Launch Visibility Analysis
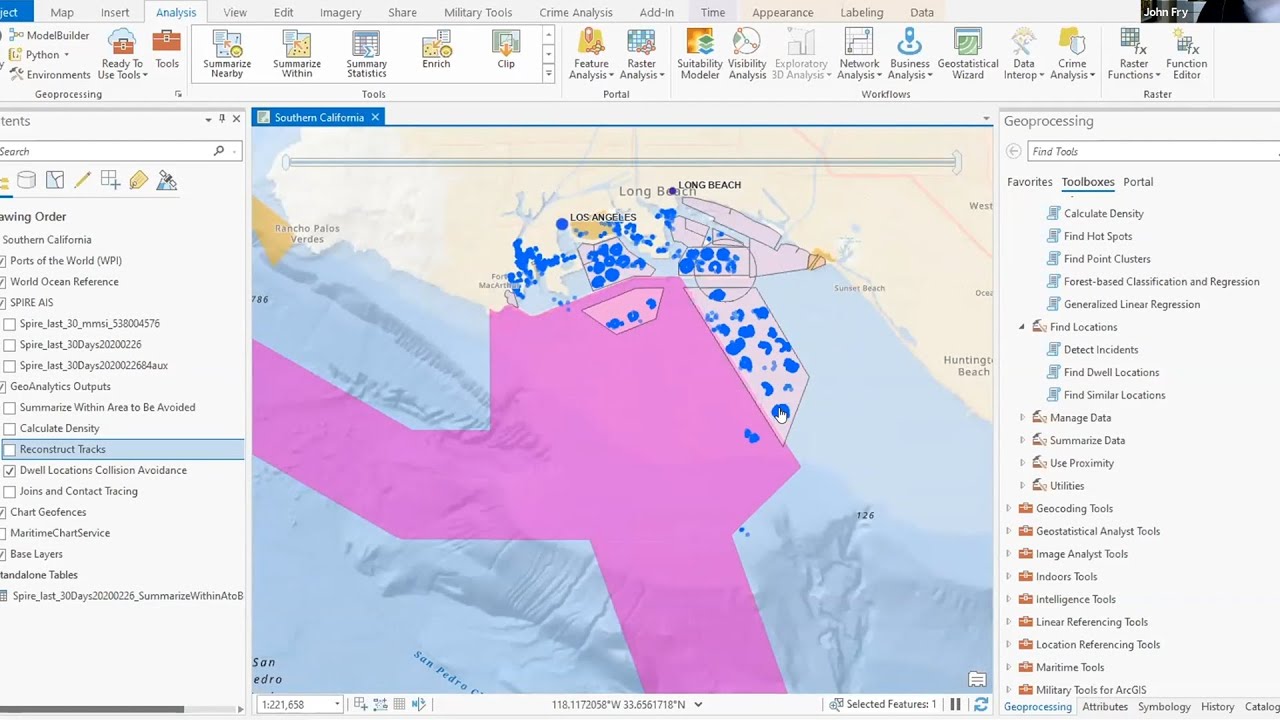Screen dimensions: 1280x720 point(747,54)
